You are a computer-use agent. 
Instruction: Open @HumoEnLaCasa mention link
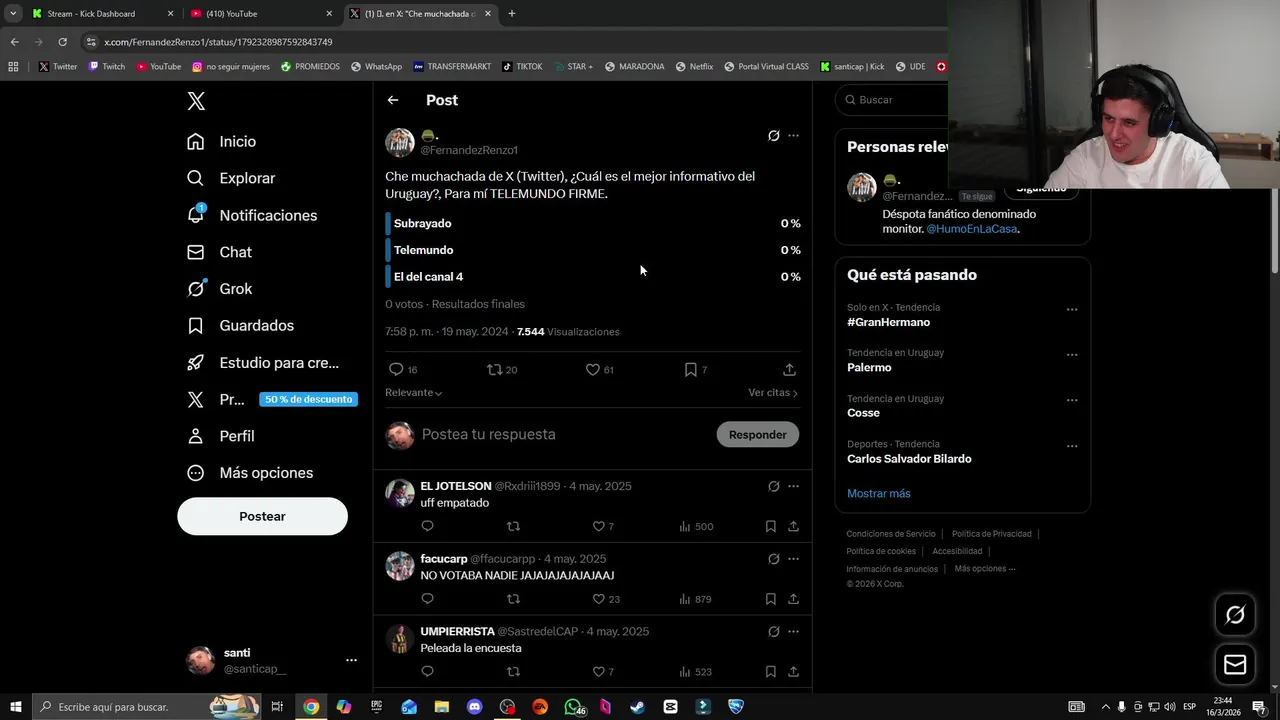[x=971, y=229]
